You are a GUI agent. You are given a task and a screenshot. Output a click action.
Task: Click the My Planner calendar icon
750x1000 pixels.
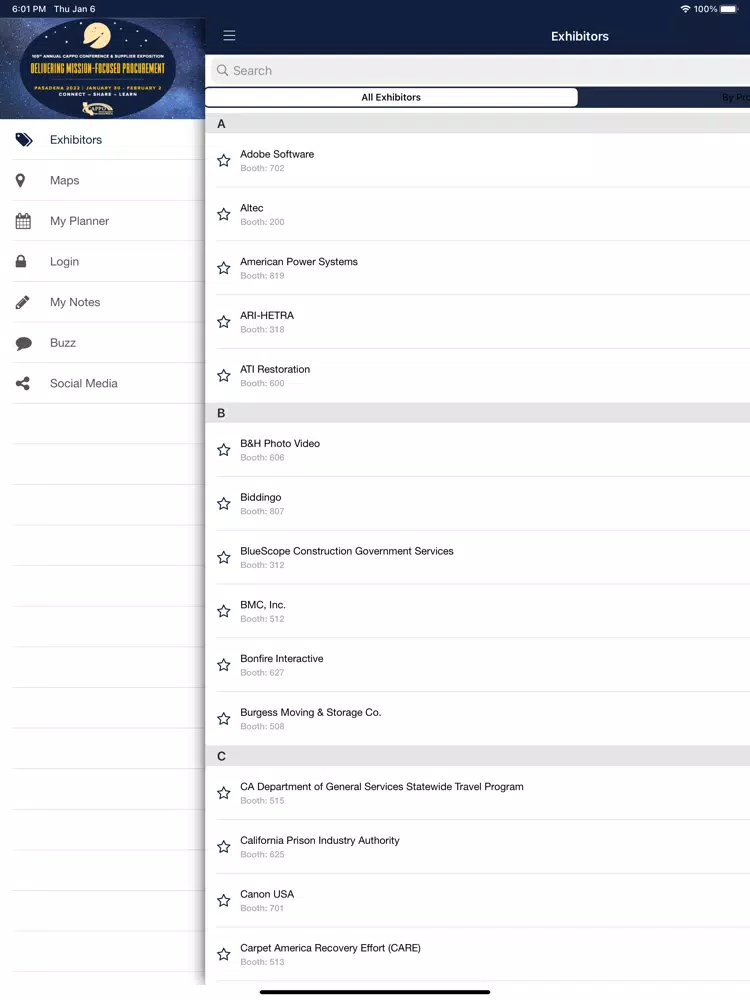pos(23,221)
